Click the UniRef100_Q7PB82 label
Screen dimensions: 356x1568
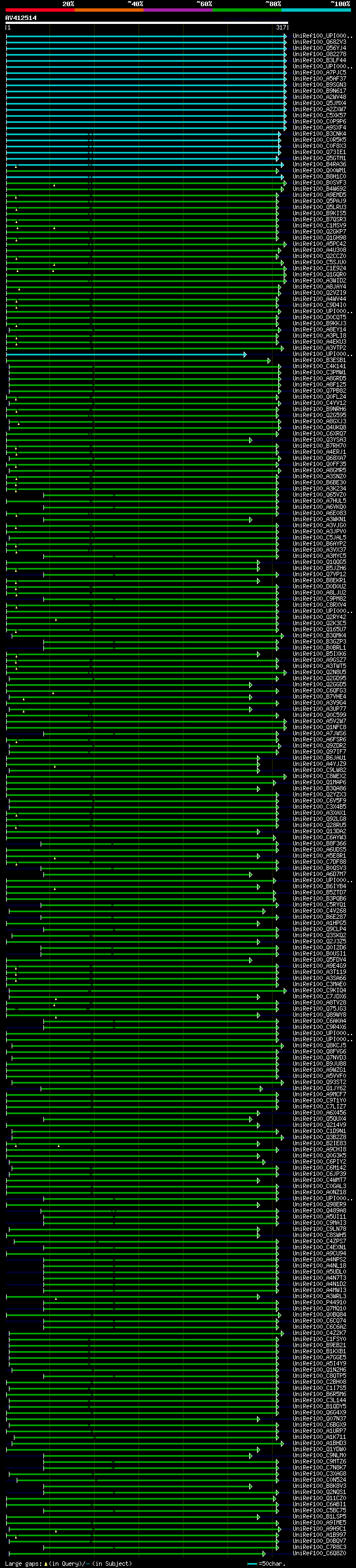319,390
